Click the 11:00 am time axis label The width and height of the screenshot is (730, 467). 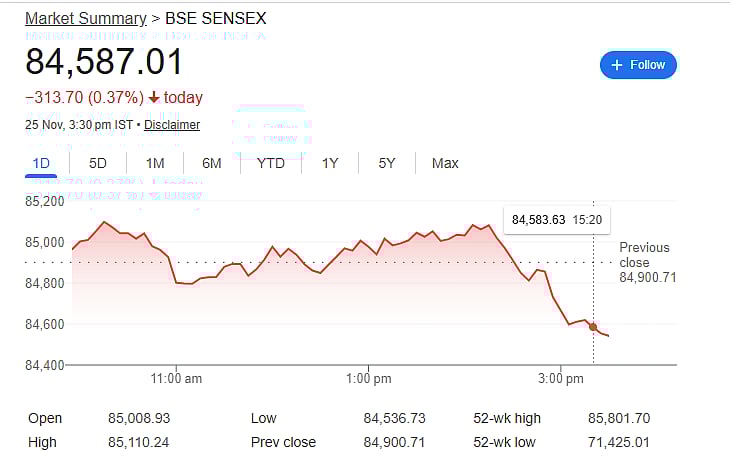[177, 378]
